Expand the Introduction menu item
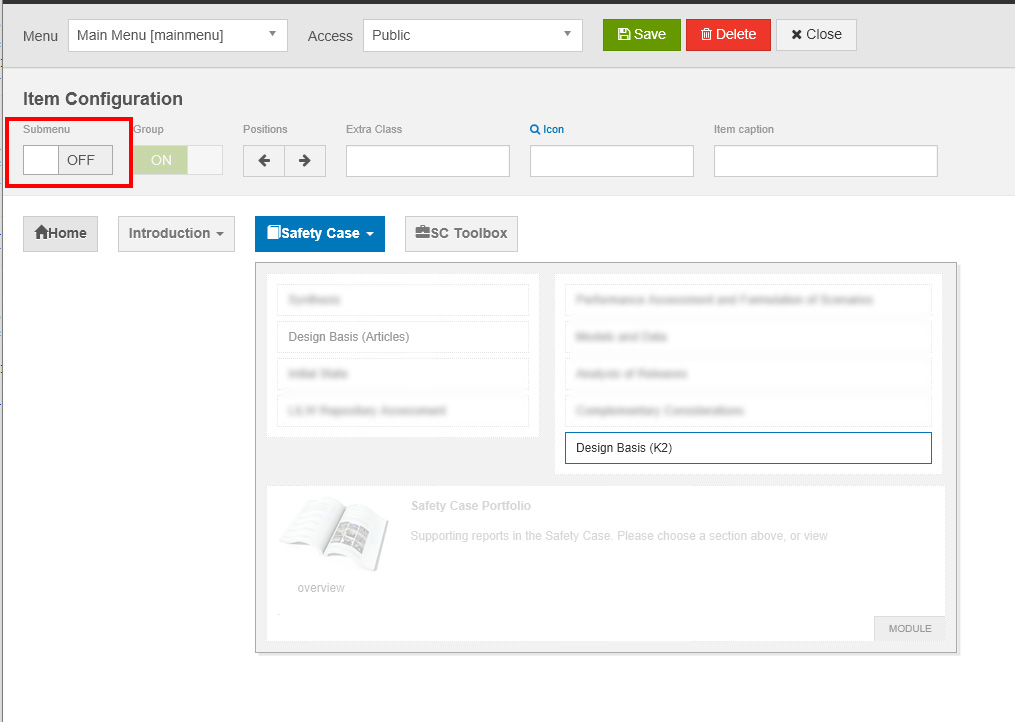 [176, 233]
